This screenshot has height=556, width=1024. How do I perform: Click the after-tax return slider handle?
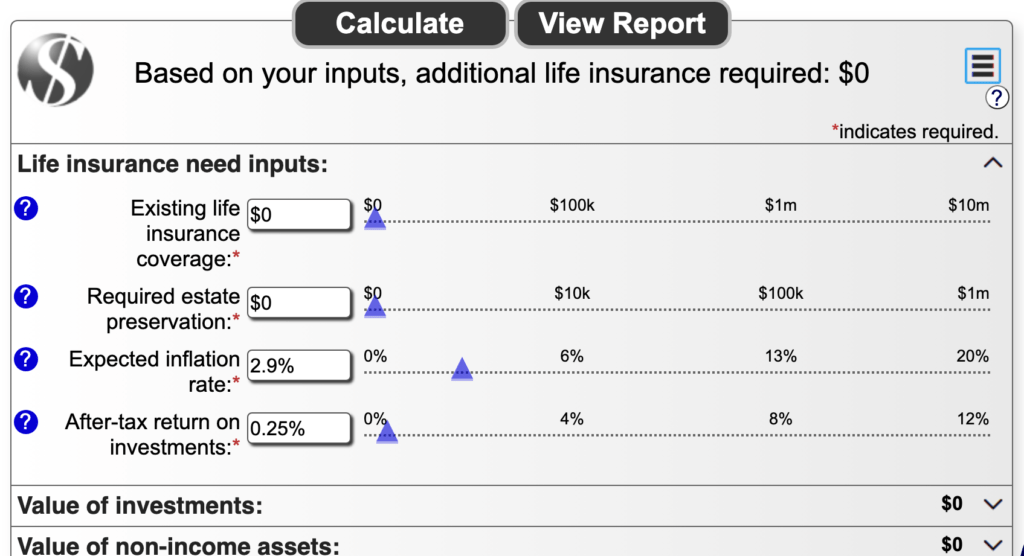coord(387,432)
